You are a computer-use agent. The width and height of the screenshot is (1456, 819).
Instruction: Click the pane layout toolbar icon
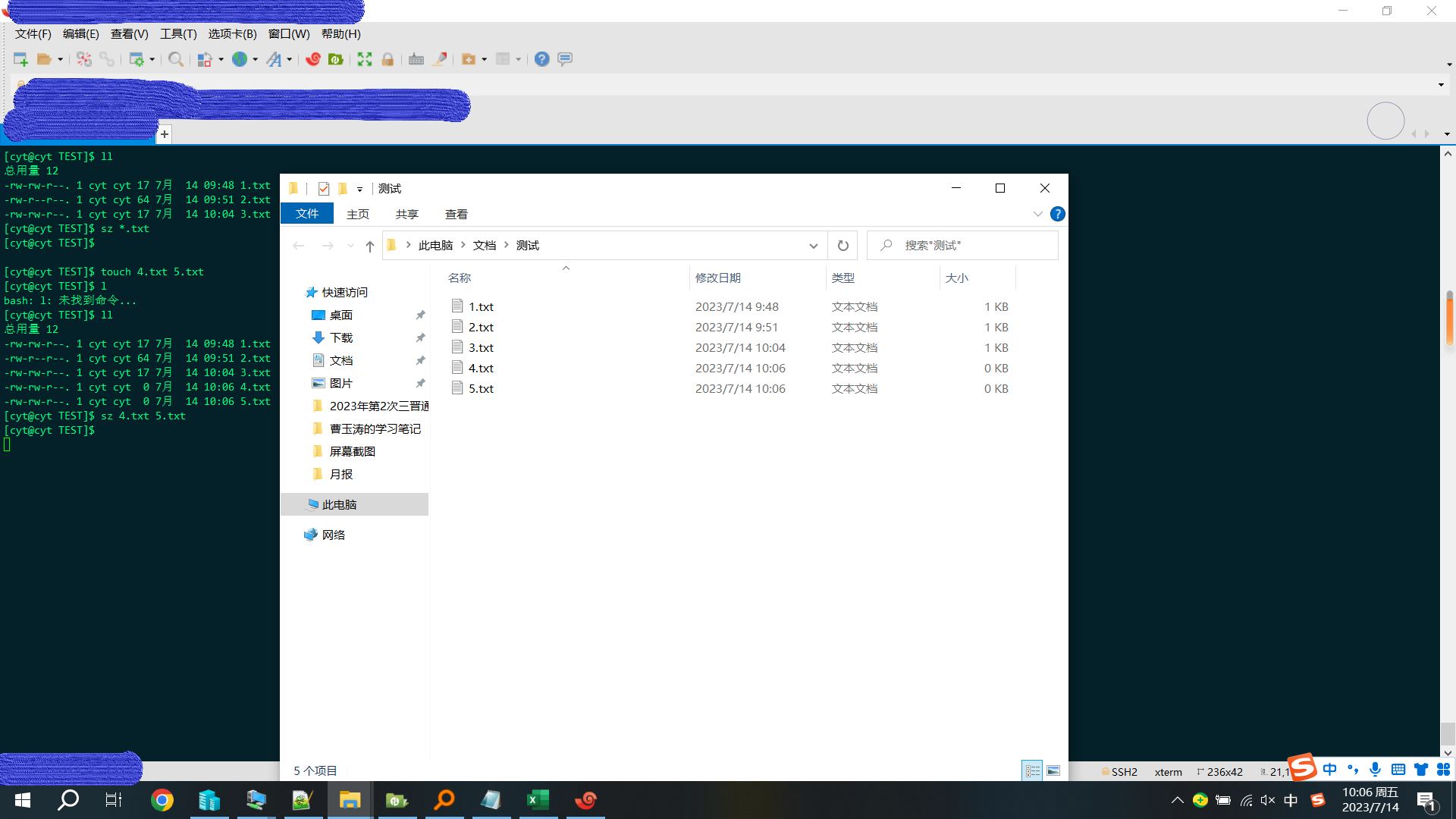[503, 59]
